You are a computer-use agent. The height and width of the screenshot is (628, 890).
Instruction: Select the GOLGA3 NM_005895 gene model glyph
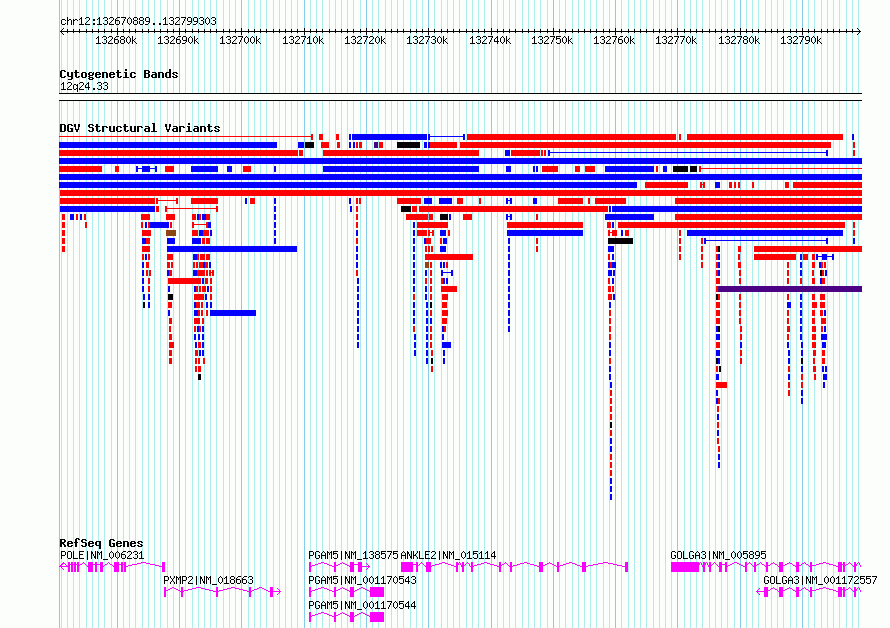766,567
